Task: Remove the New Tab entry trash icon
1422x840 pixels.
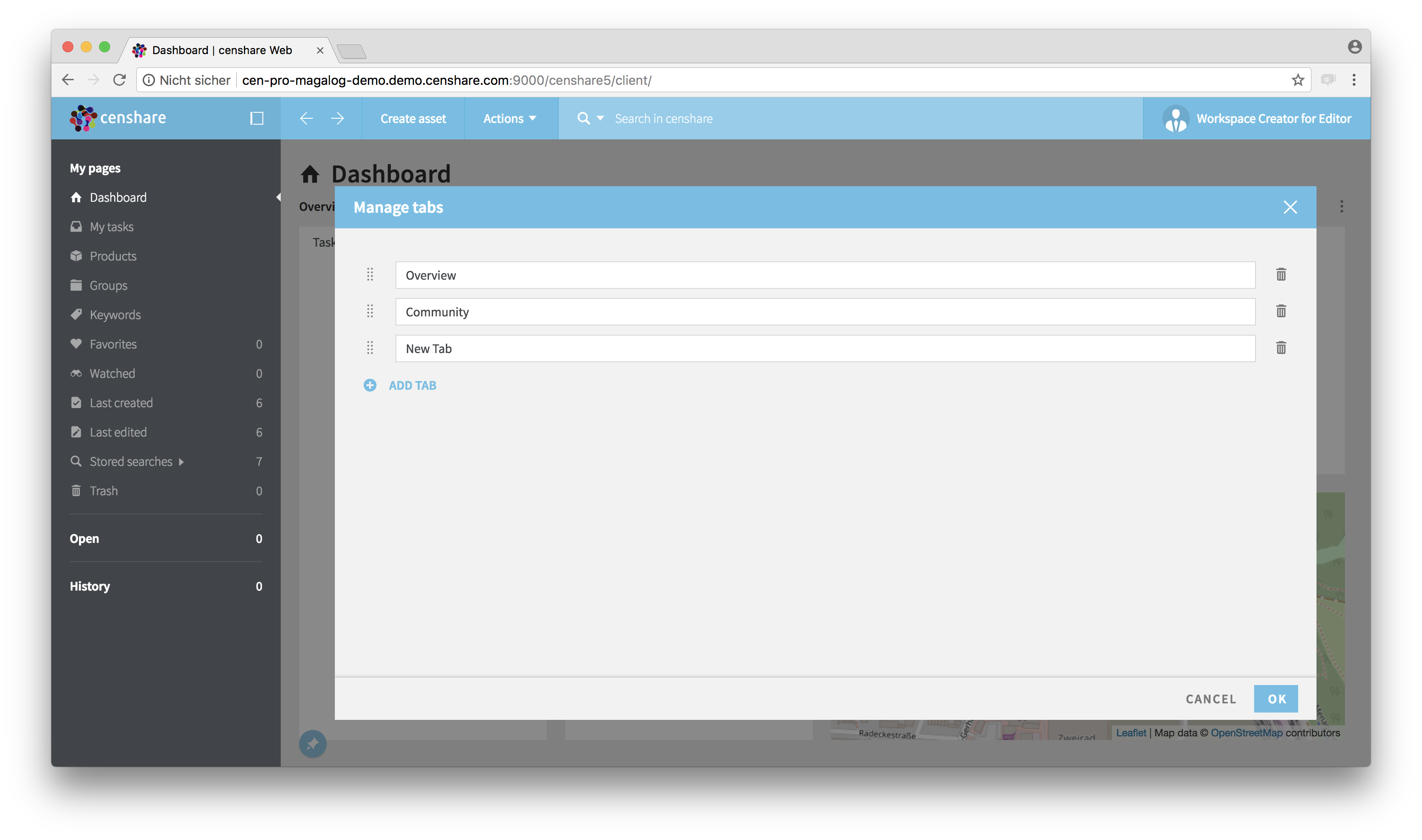Action: pyautogui.click(x=1281, y=348)
